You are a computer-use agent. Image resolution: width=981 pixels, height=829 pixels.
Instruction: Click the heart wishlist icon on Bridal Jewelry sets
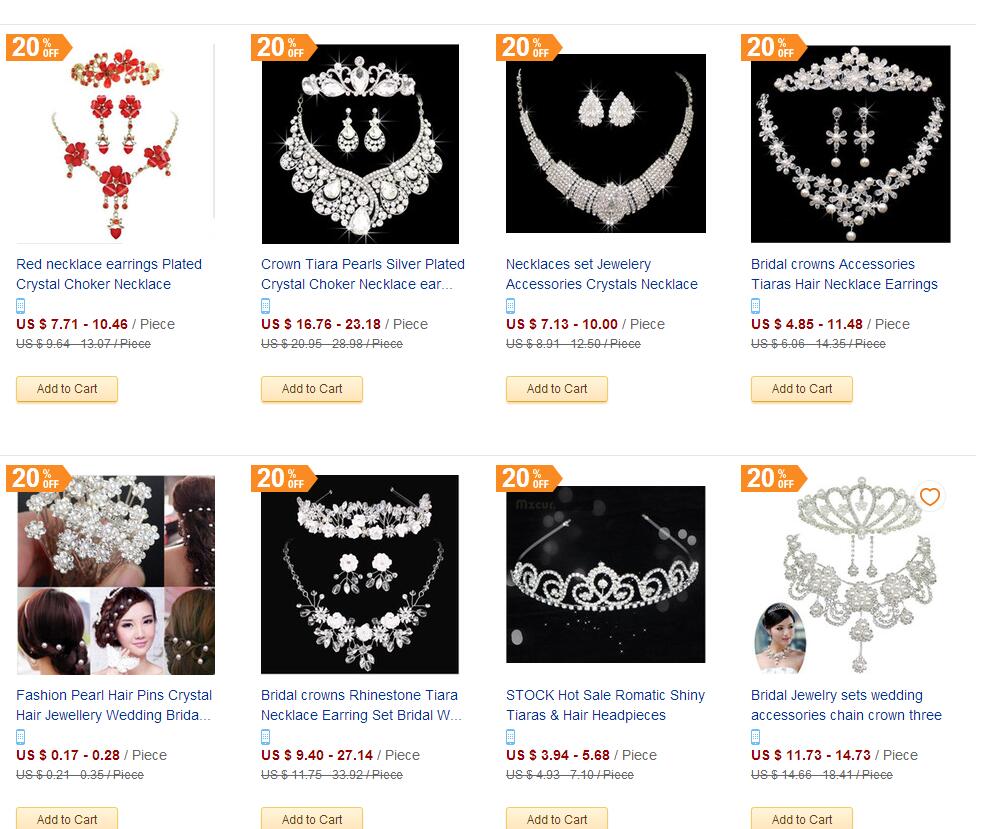click(x=930, y=497)
